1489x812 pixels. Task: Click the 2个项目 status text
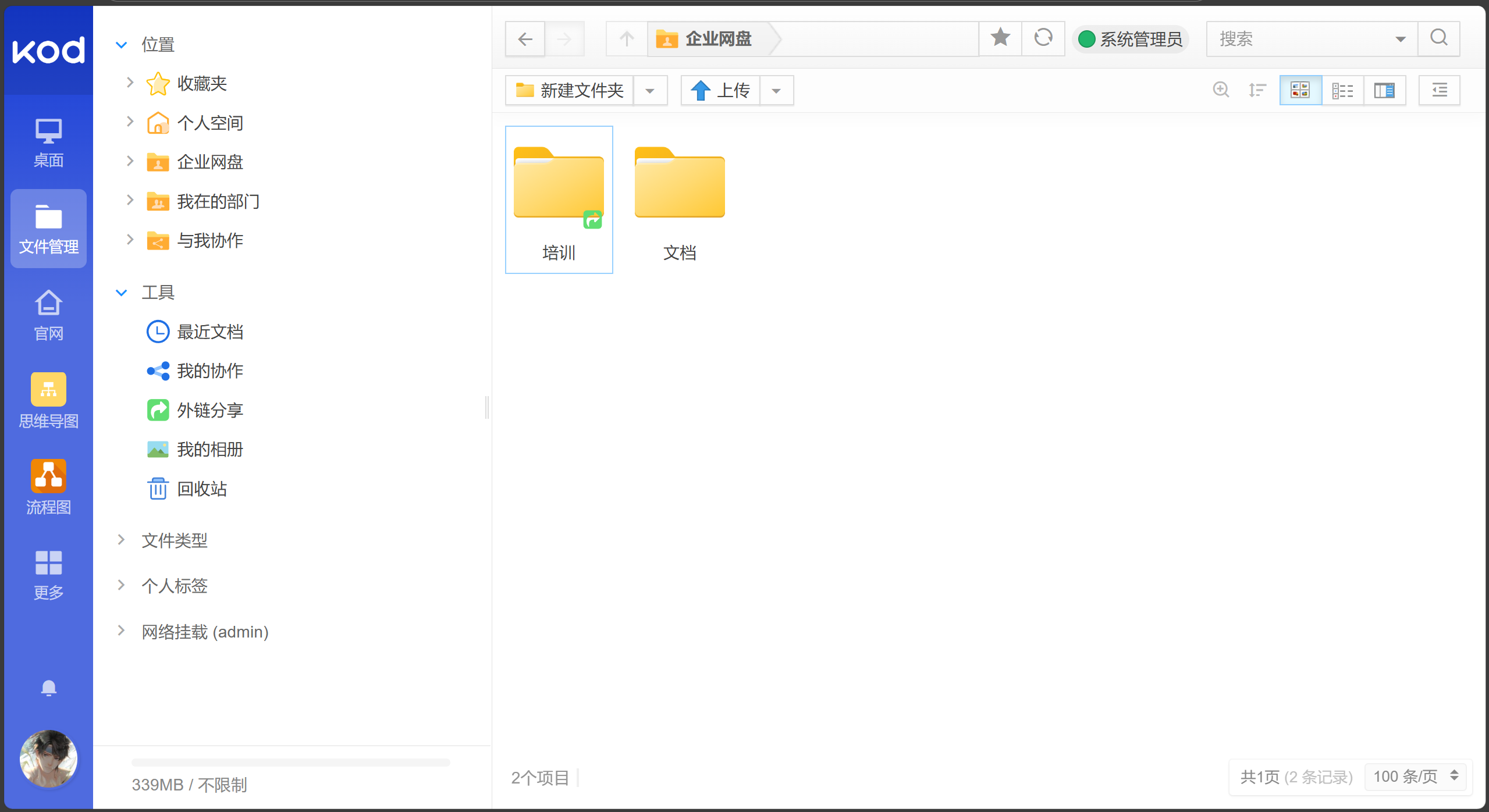click(x=540, y=778)
